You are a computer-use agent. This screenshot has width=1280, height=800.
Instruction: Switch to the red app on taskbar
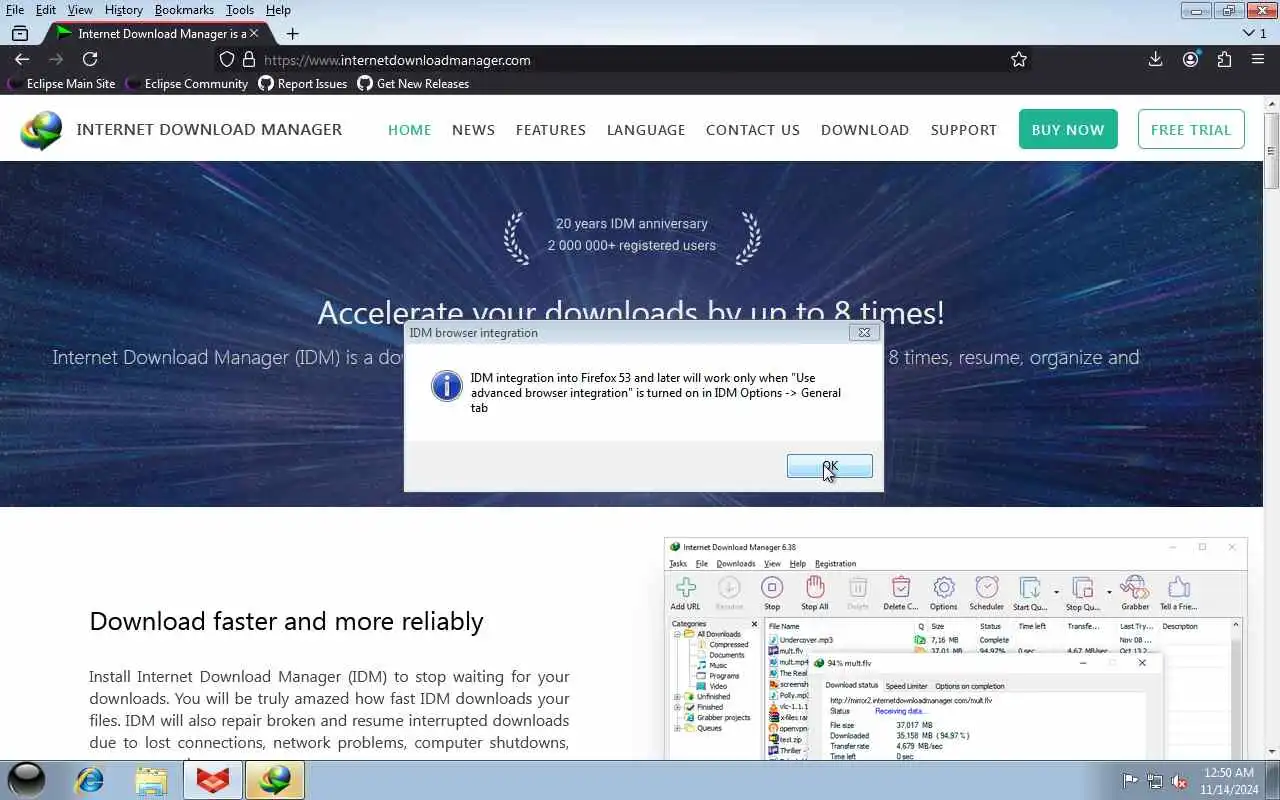click(x=213, y=780)
